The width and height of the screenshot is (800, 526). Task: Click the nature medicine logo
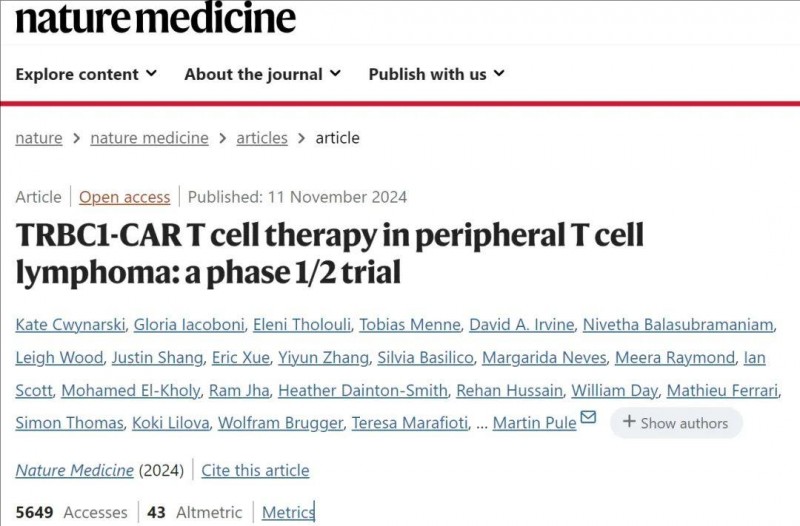point(156,18)
